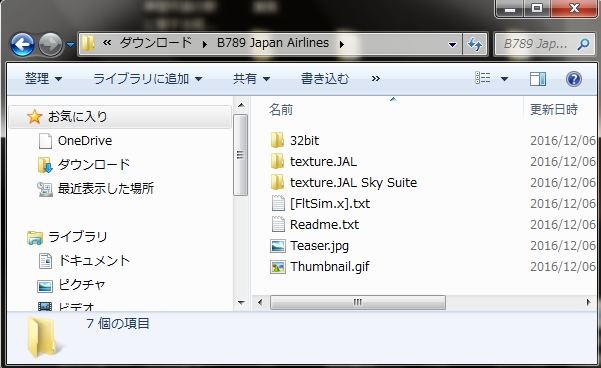
Task: Click the navigation pane scroll-down arrow
Action: tap(241, 302)
